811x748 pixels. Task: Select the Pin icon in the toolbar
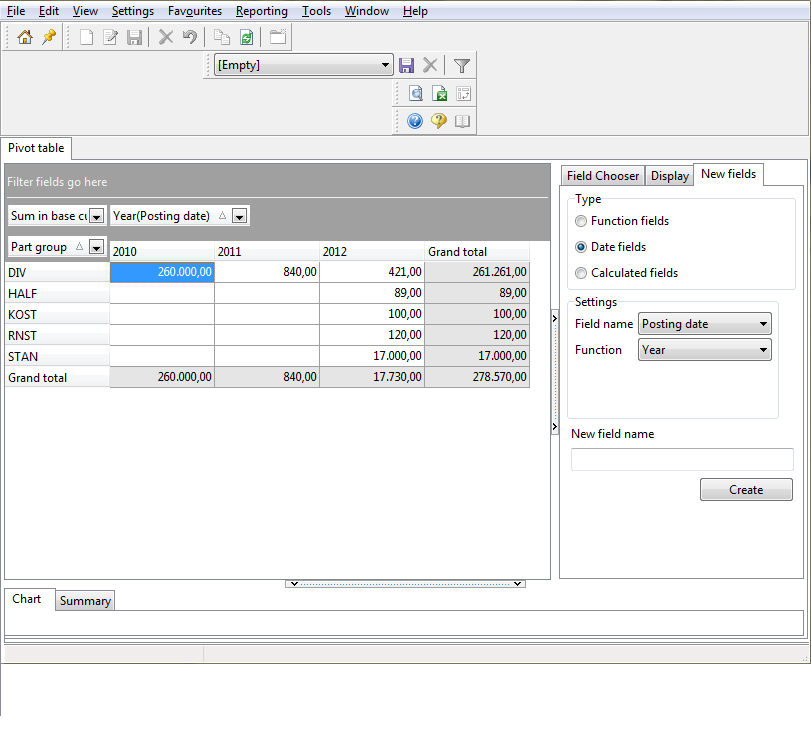click(46, 37)
